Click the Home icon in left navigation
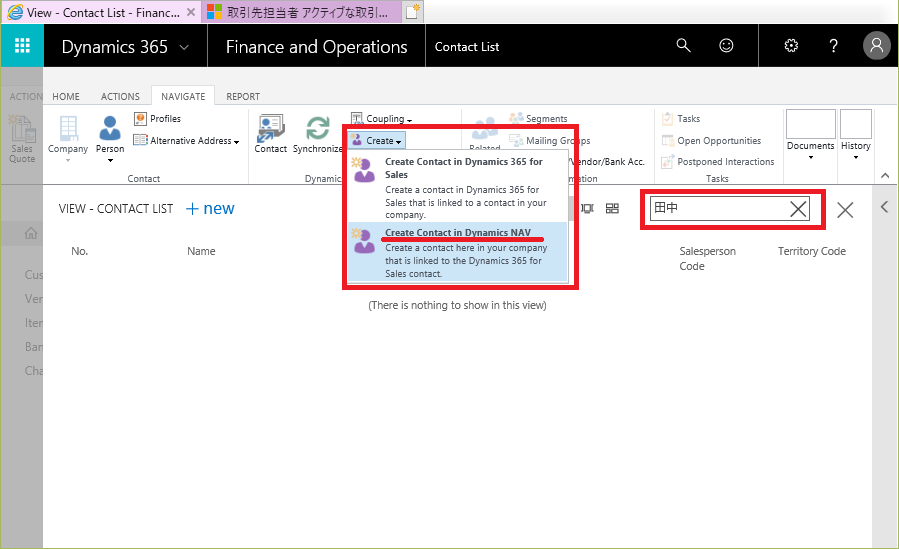Image resolution: width=899 pixels, height=549 pixels. 31,233
